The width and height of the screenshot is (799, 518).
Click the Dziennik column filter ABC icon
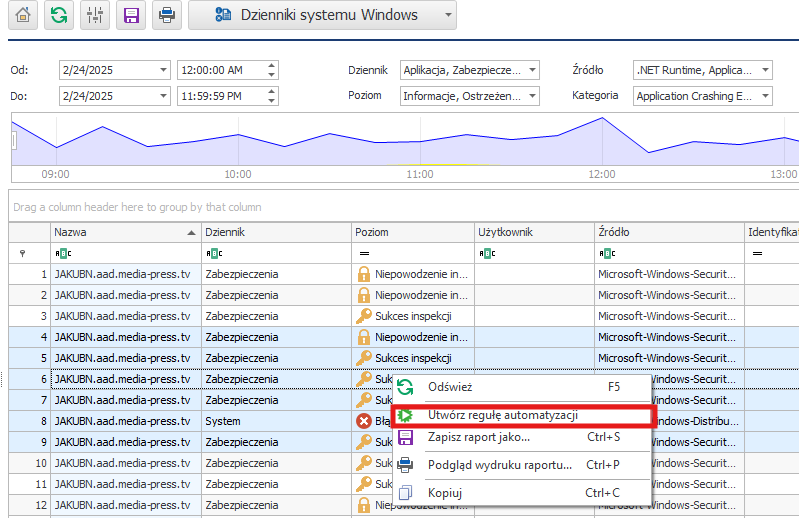click(x=214, y=253)
